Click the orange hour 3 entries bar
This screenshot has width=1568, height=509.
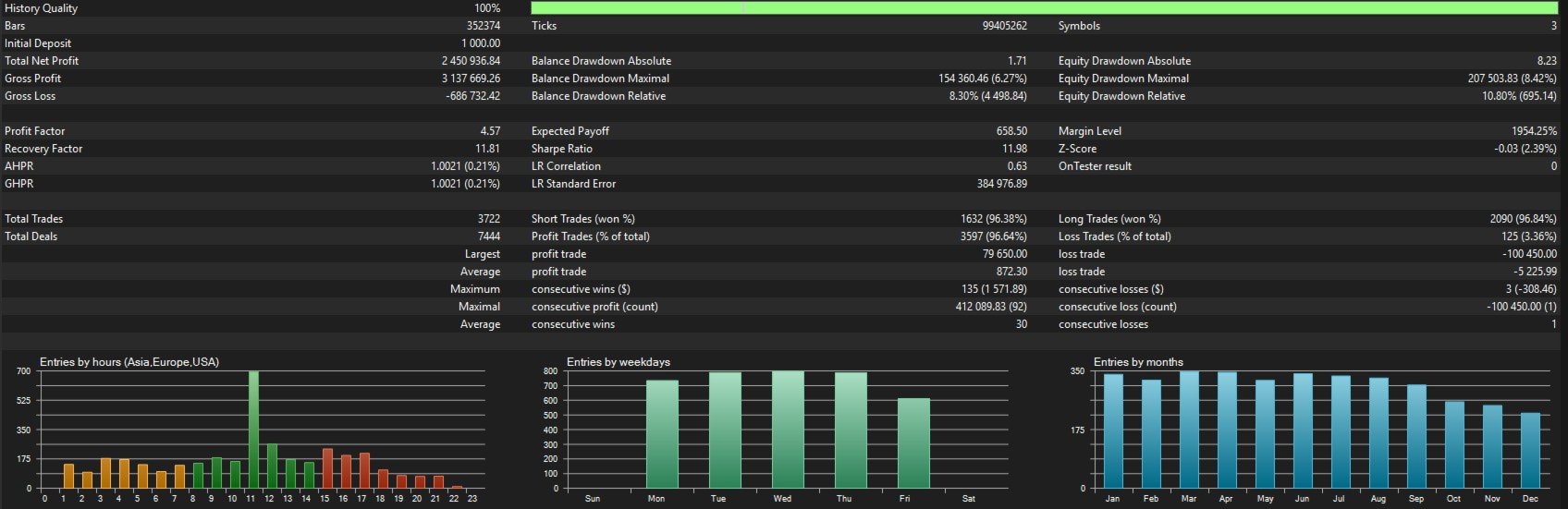coord(105,473)
